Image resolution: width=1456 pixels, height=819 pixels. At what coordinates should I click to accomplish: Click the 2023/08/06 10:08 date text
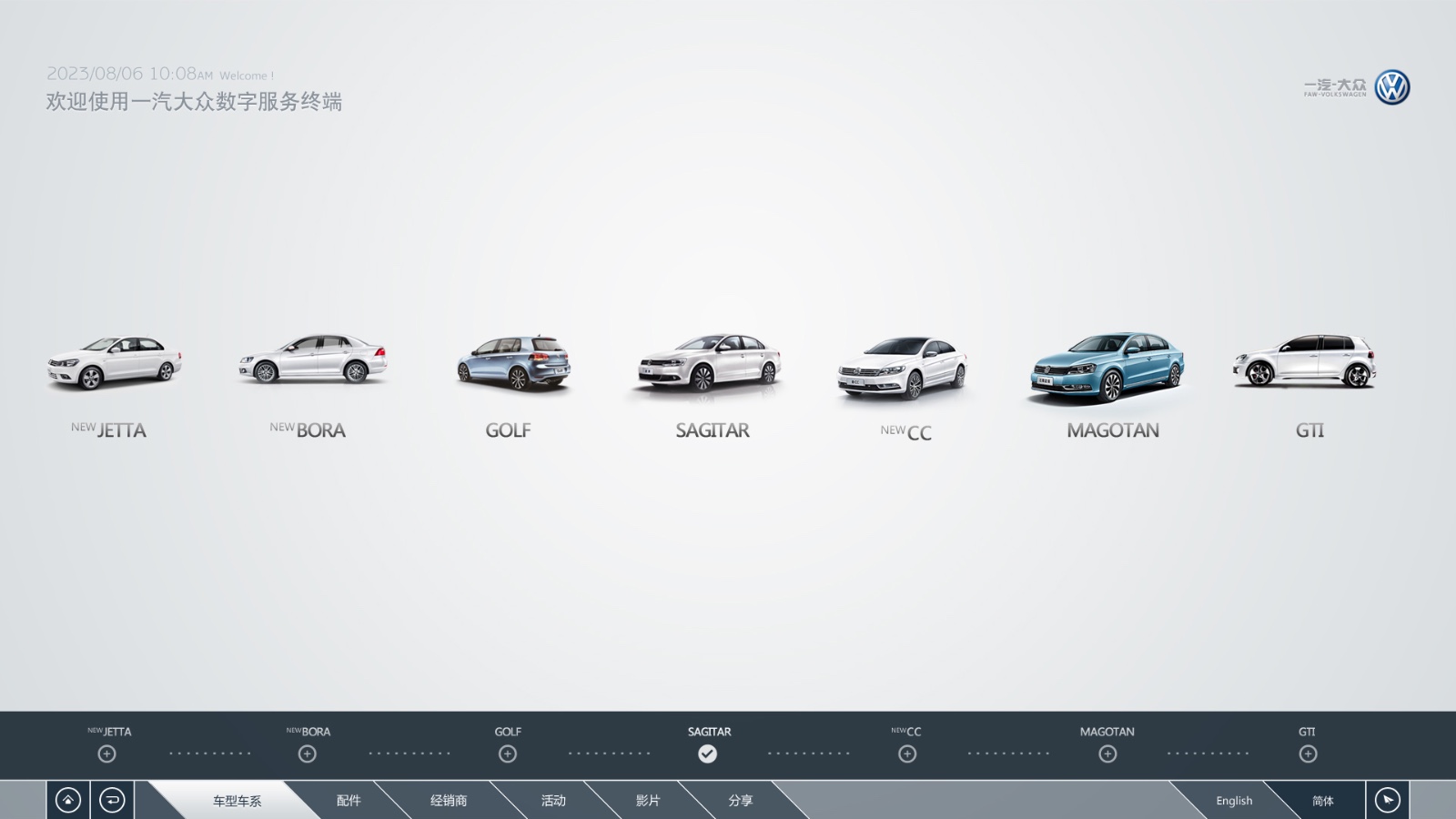129,74
